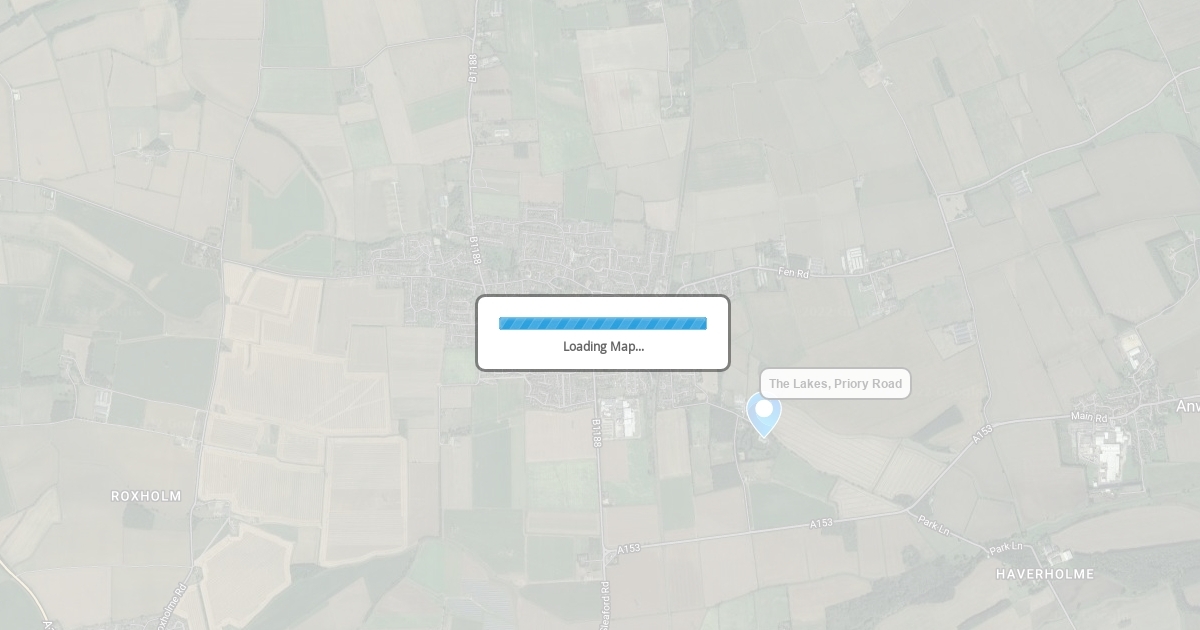Click the white loading dialog panel border

coord(603,333)
